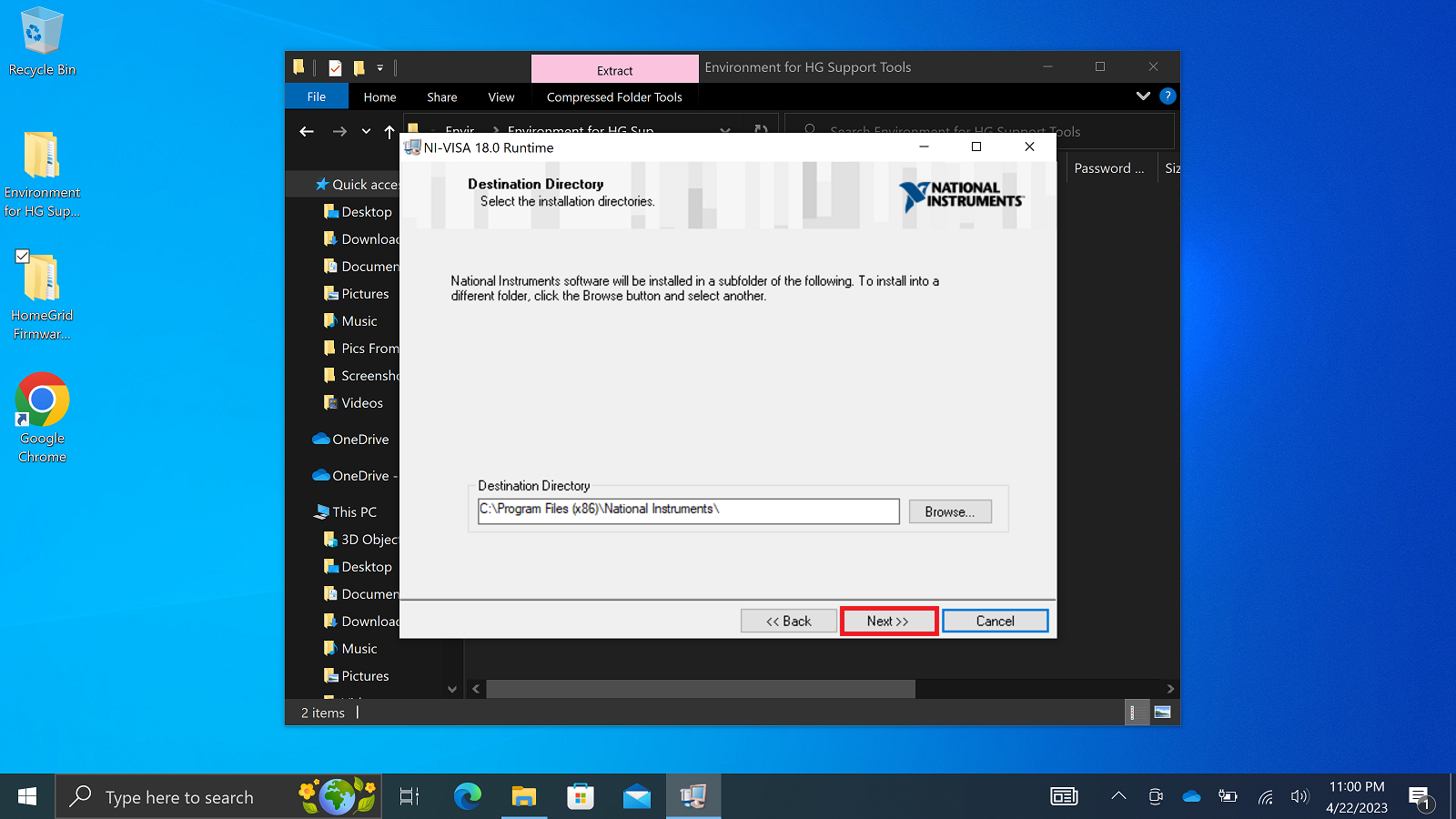Open the Compressed Folder Tools tab
The width and height of the screenshot is (1456, 819).
[x=614, y=96]
